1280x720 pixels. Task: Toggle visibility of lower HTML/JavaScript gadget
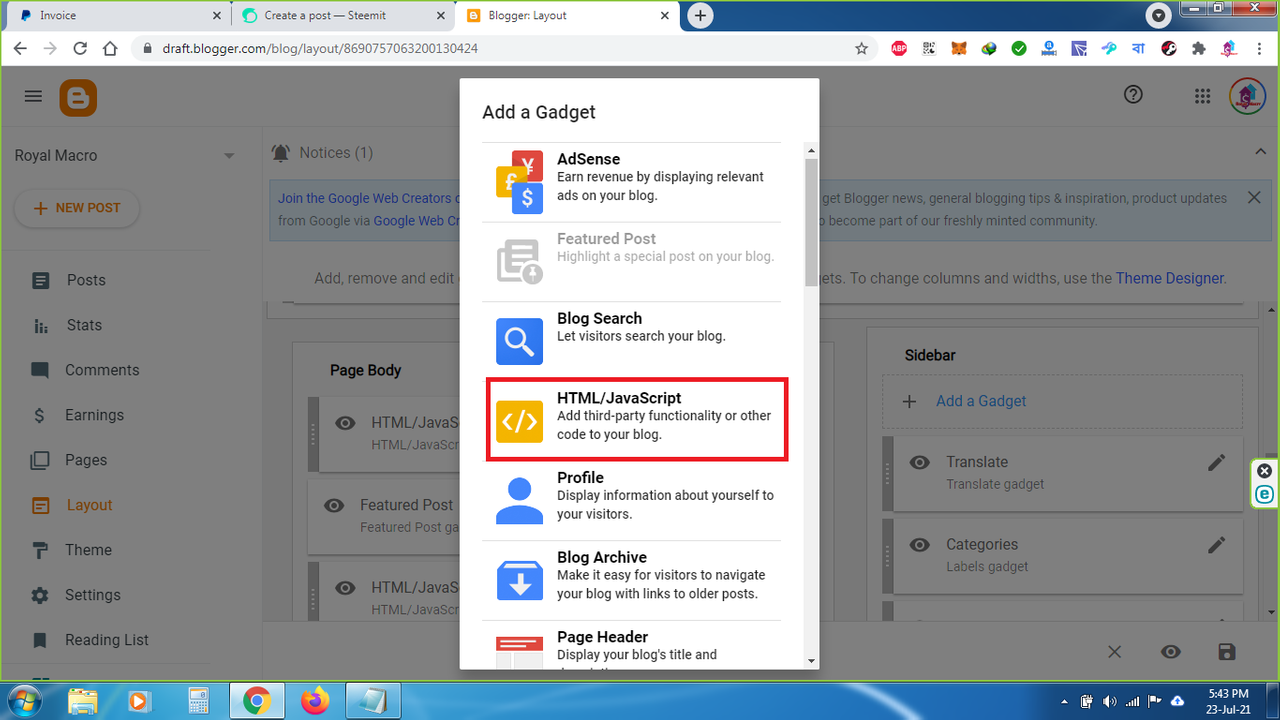pos(345,588)
